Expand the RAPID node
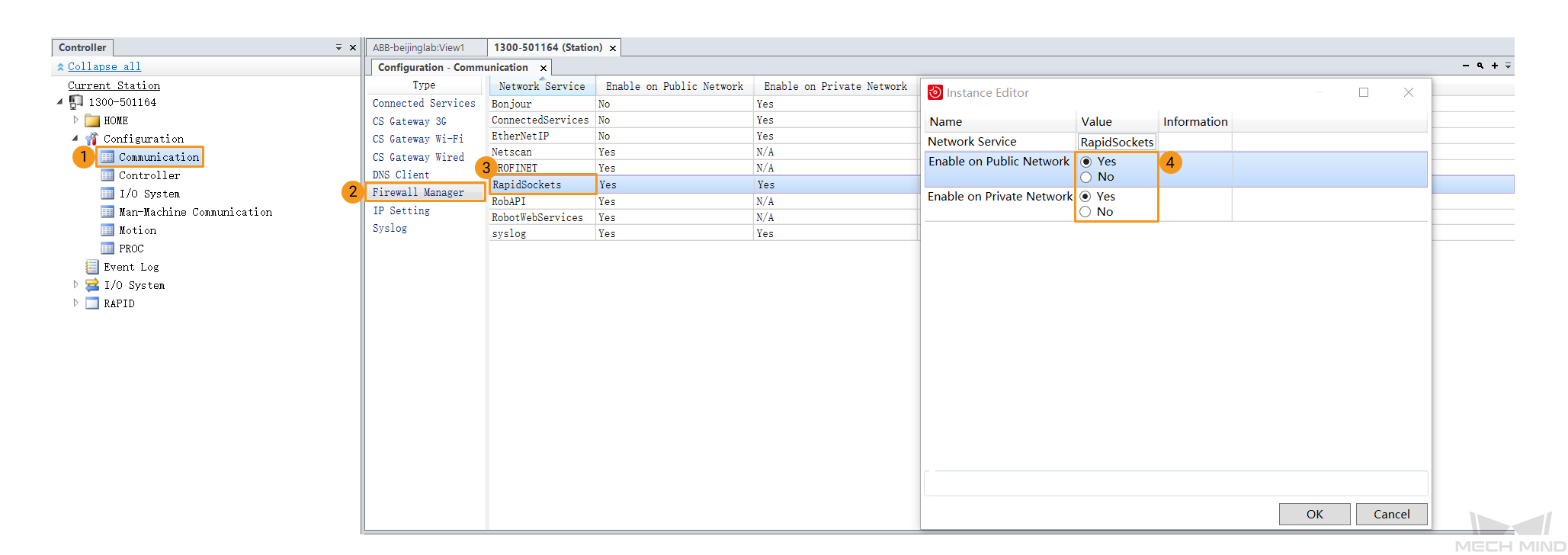1568x555 pixels. point(75,303)
